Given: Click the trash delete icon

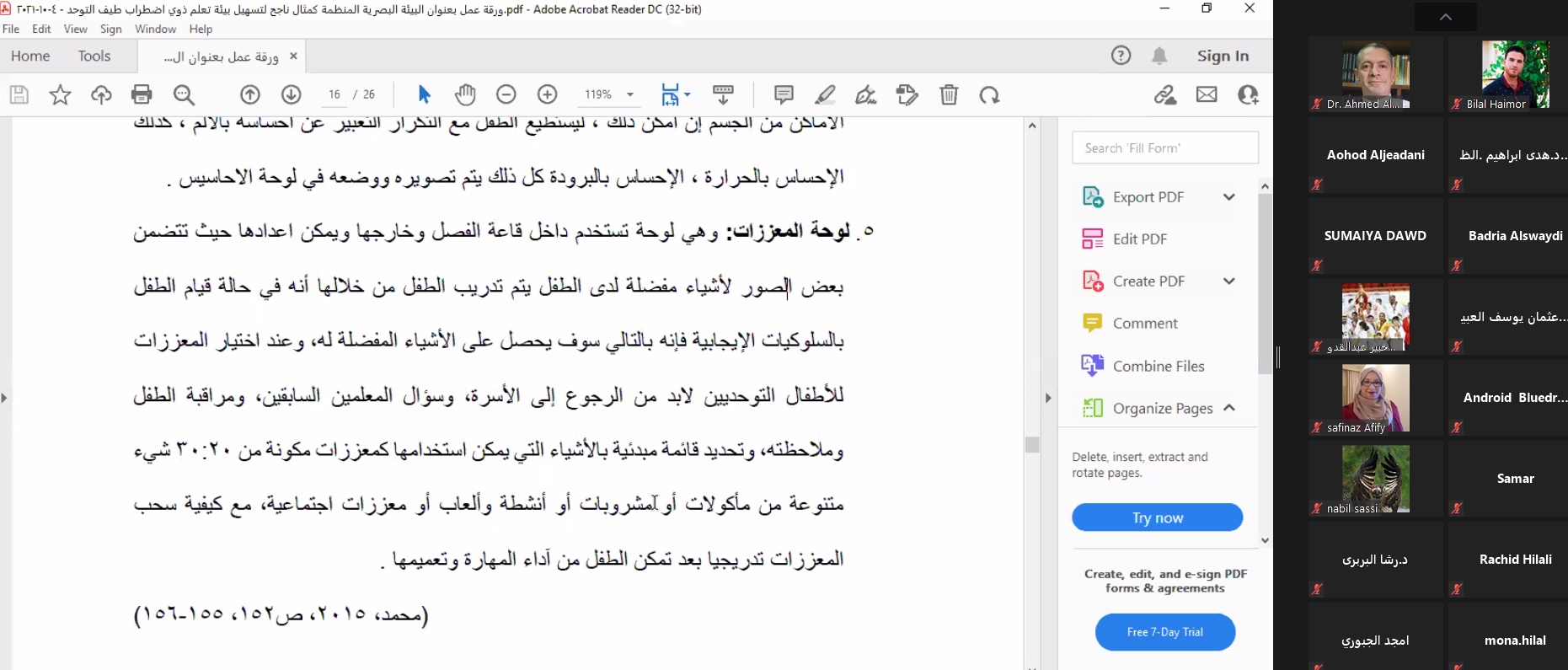Looking at the screenshot, I should pos(949,94).
